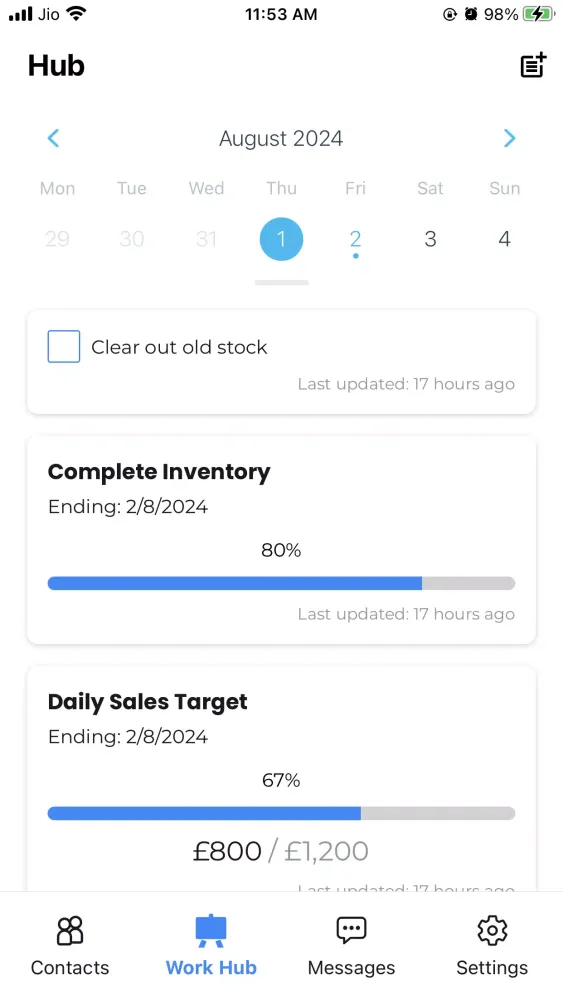The image size is (563, 1000).
Task: Tap the 67% Daily Sales Target progress bar
Action: click(281, 813)
